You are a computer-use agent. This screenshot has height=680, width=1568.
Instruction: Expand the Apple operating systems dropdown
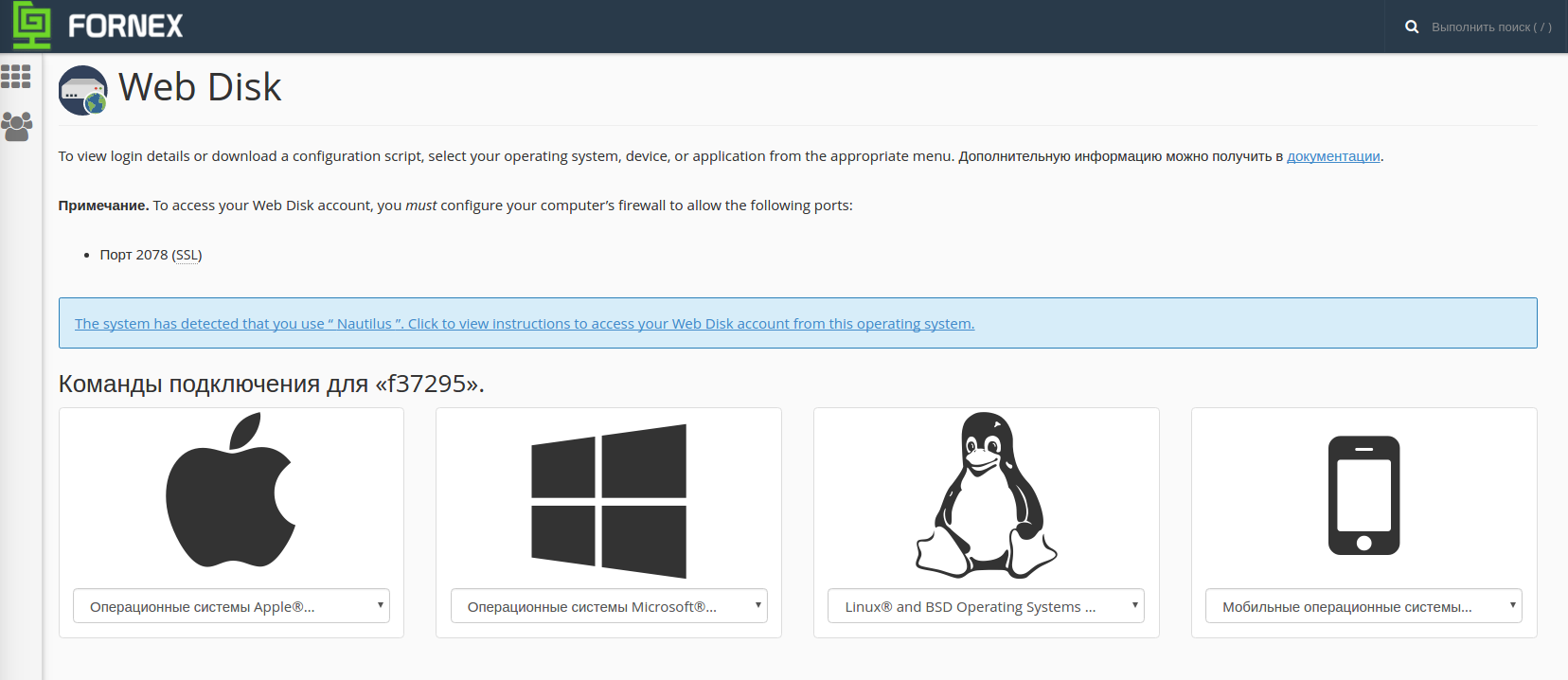click(231, 606)
